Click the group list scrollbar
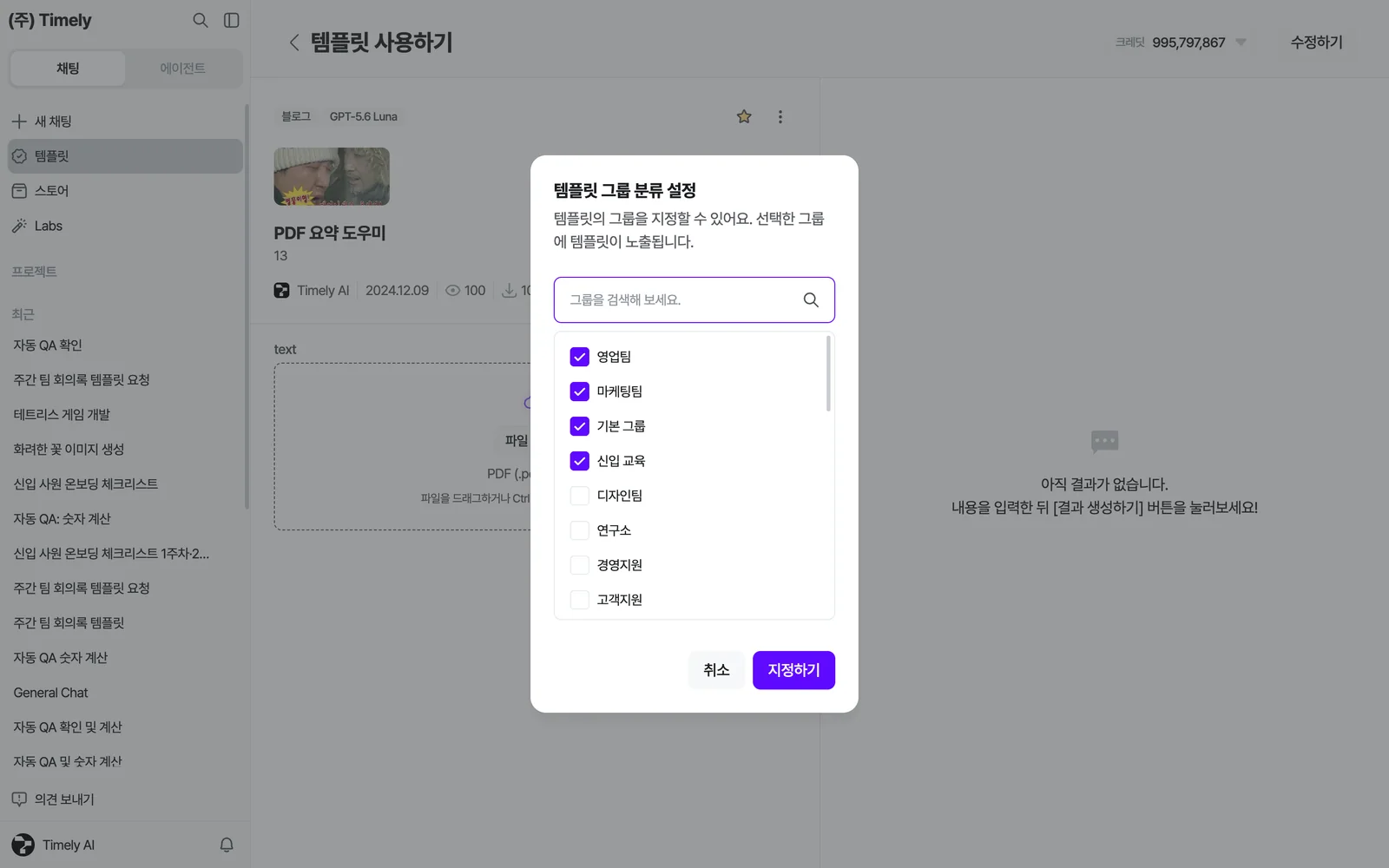This screenshot has width=1389, height=868. (828, 373)
